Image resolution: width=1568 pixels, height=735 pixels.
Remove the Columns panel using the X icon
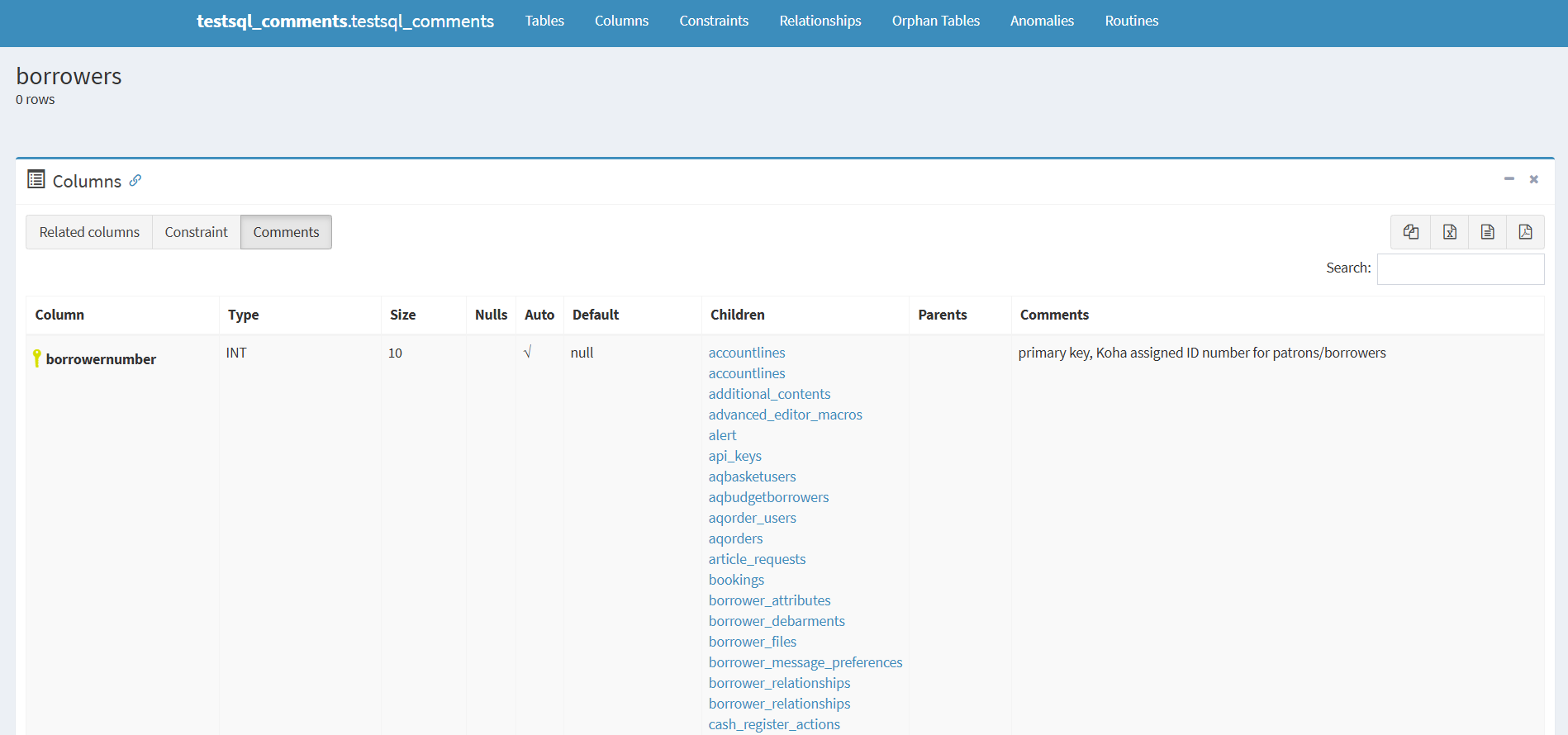coord(1533,179)
